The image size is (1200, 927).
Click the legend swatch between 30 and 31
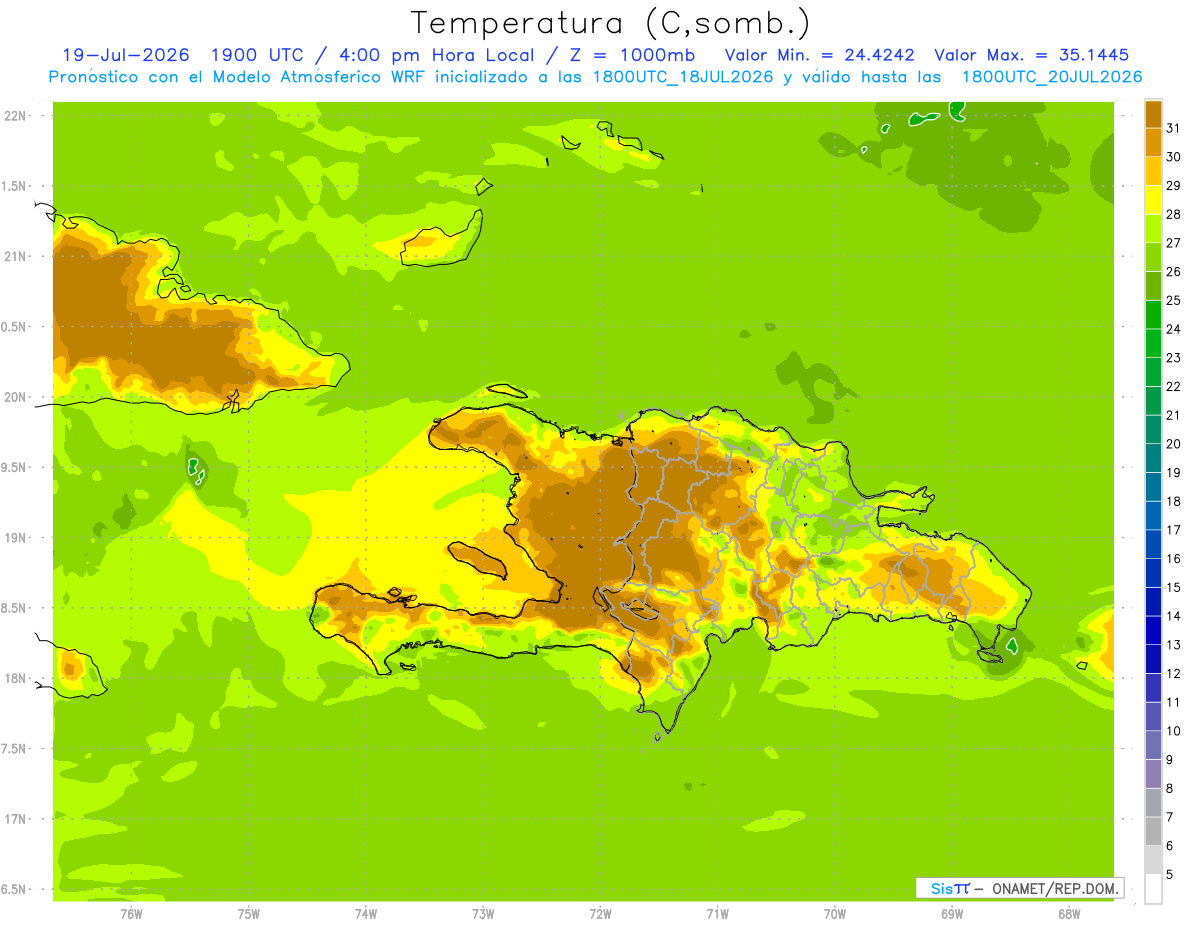(1153, 143)
